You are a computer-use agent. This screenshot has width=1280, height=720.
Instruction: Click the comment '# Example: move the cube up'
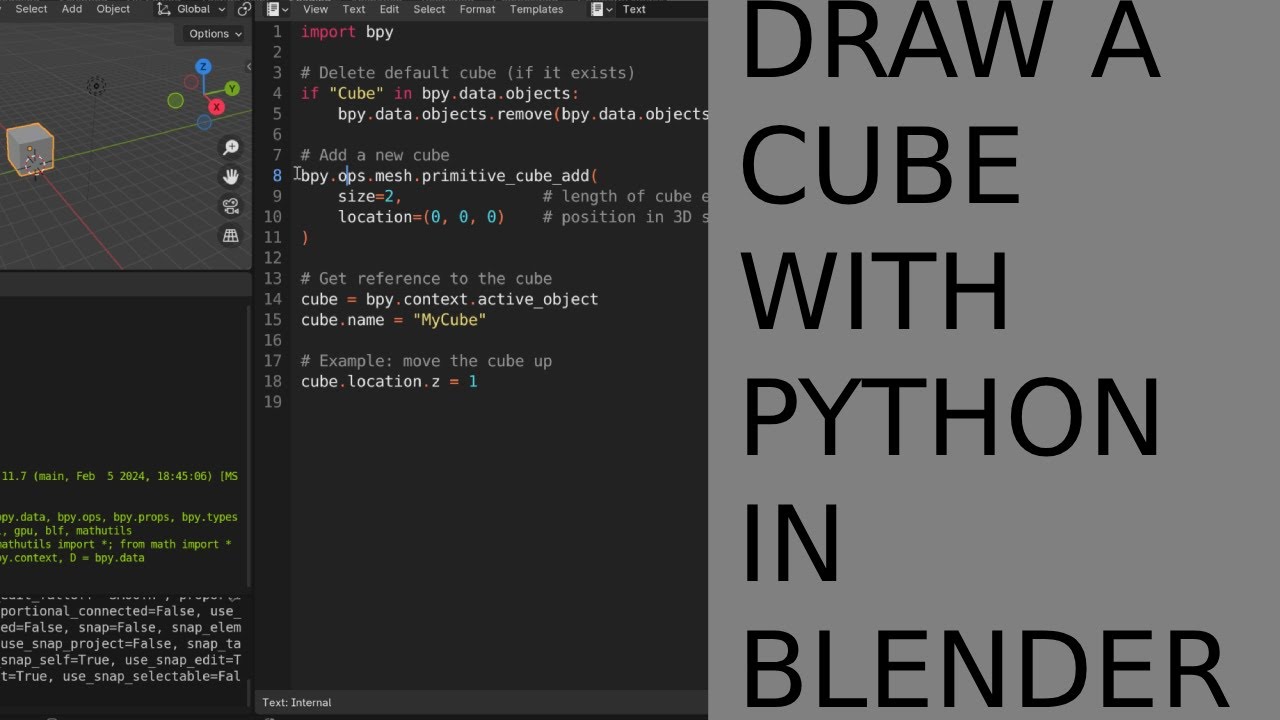[x=426, y=361]
